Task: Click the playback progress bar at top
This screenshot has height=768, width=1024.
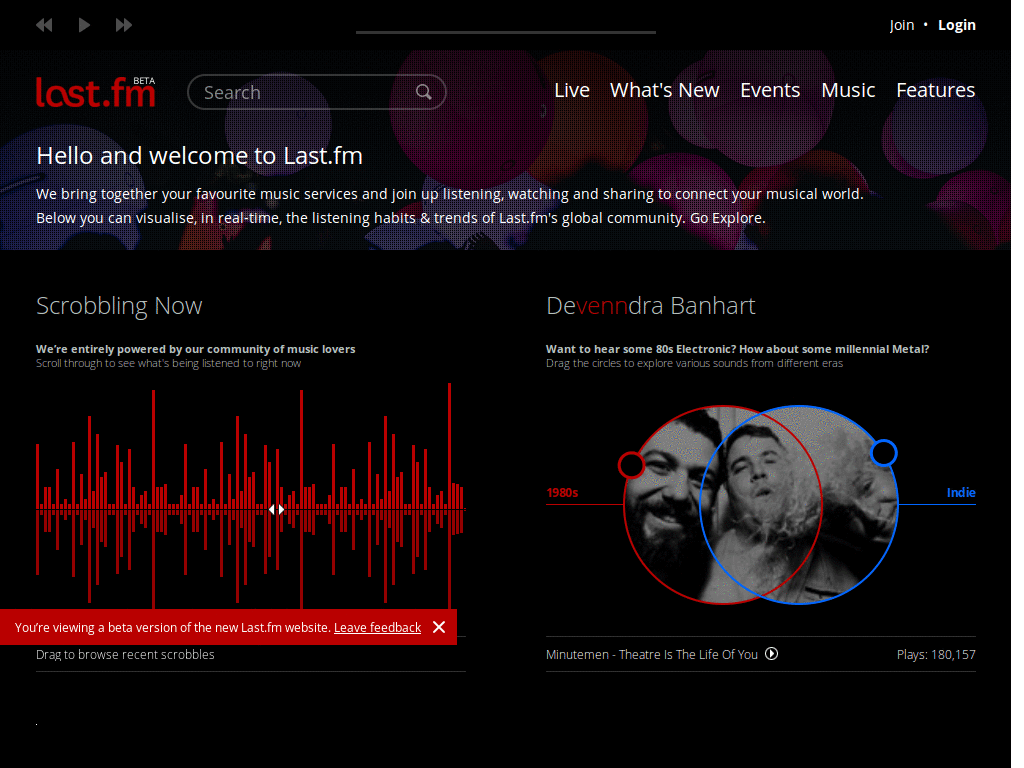Action: [x=505, y=33]
